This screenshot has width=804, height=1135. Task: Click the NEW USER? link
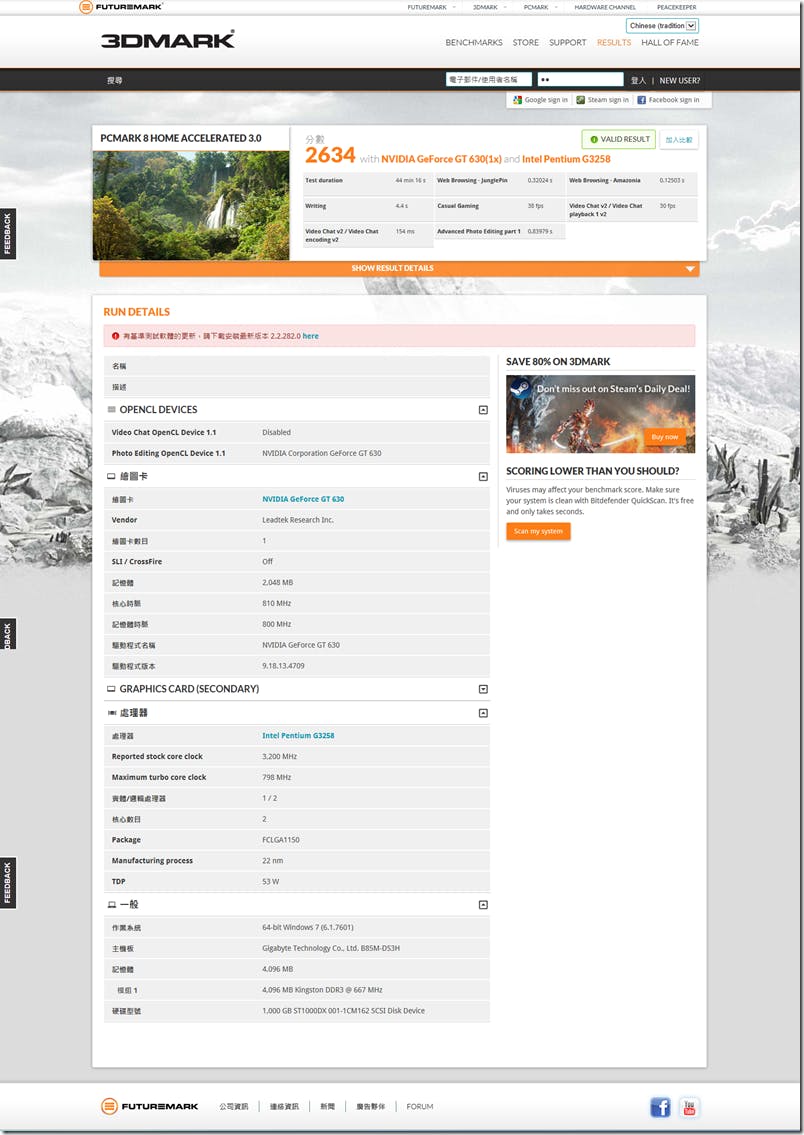(x=680, y=80)
